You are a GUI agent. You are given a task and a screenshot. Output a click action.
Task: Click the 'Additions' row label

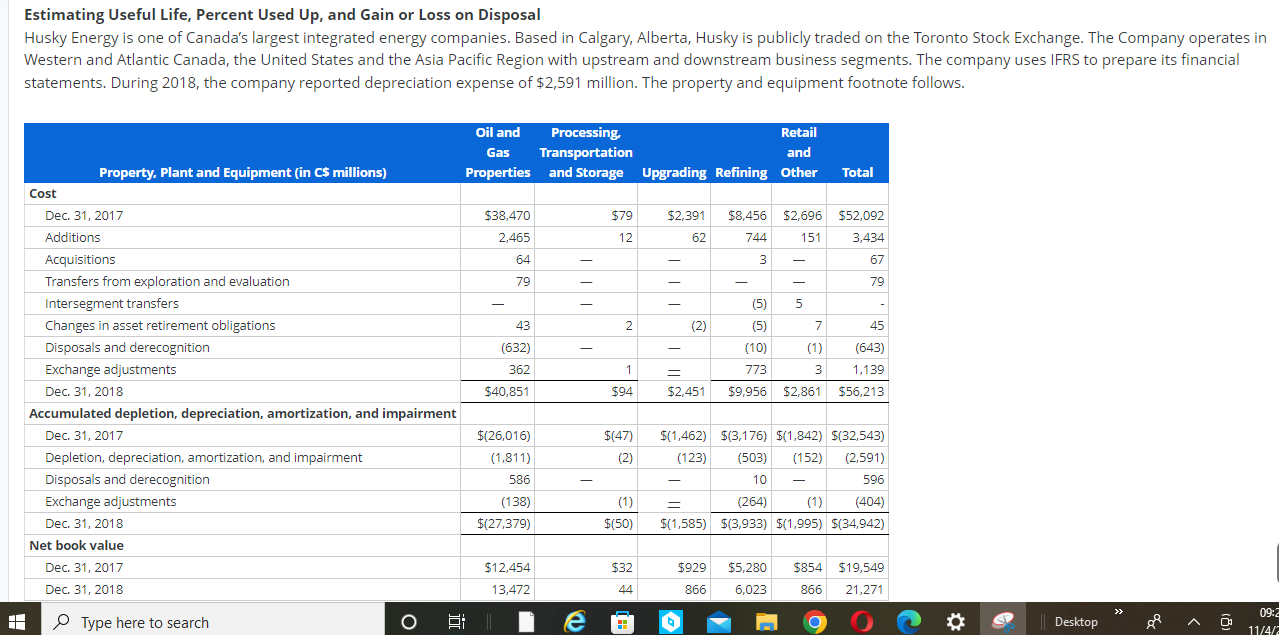73,237
